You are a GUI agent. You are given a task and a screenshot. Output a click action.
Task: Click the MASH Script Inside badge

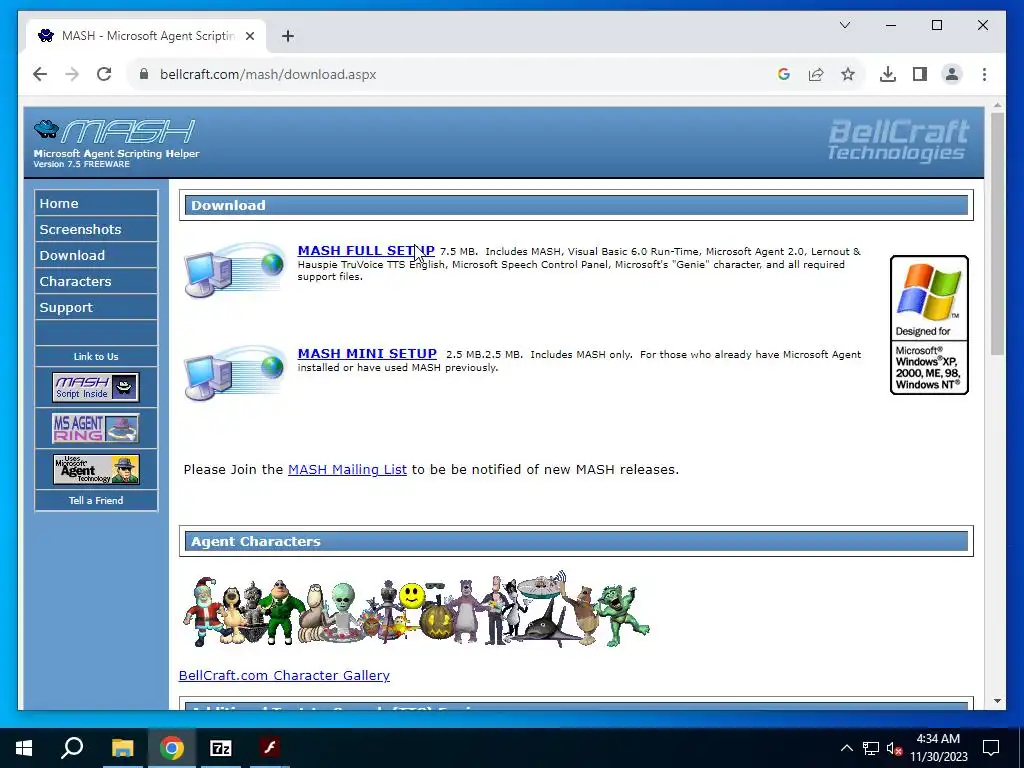coord(96,387)
